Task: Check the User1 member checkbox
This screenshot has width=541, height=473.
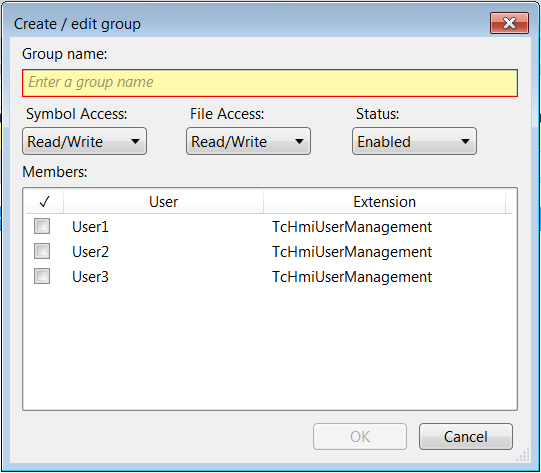Action: tap(42, 226)
